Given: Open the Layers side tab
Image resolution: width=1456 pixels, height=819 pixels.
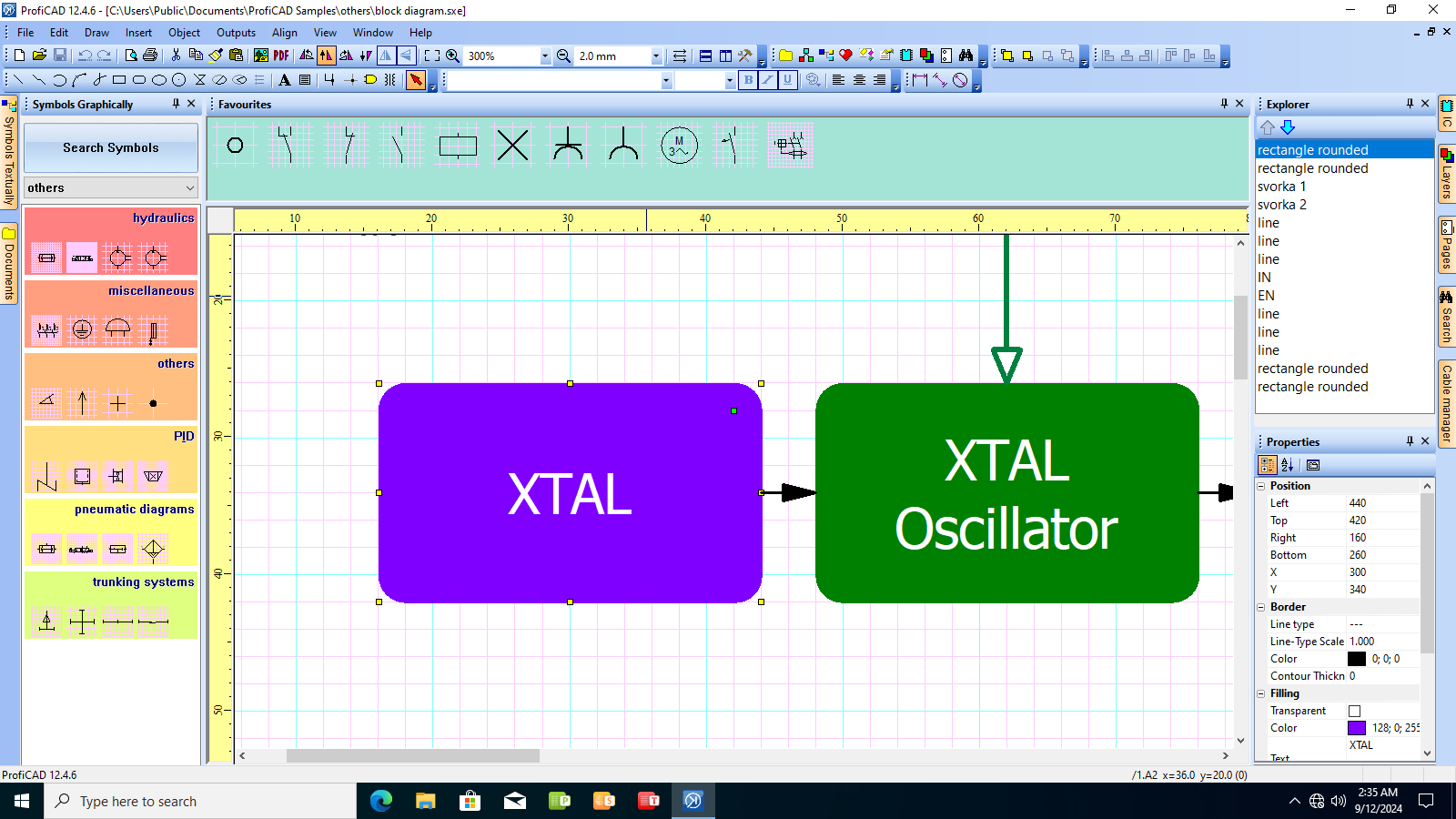Looking at the screenshot, I should [1446, 173].
